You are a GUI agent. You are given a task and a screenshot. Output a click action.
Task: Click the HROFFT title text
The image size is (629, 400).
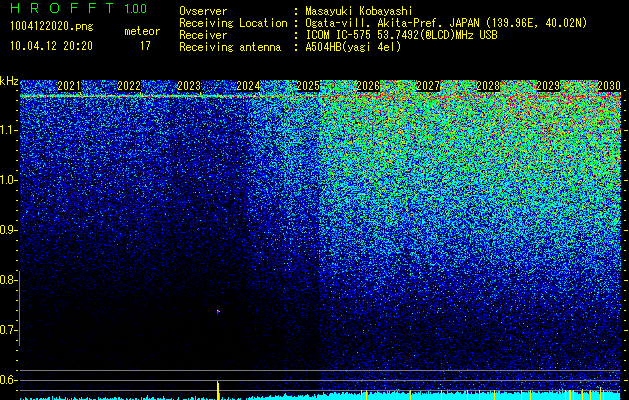(x=63, y=8)
